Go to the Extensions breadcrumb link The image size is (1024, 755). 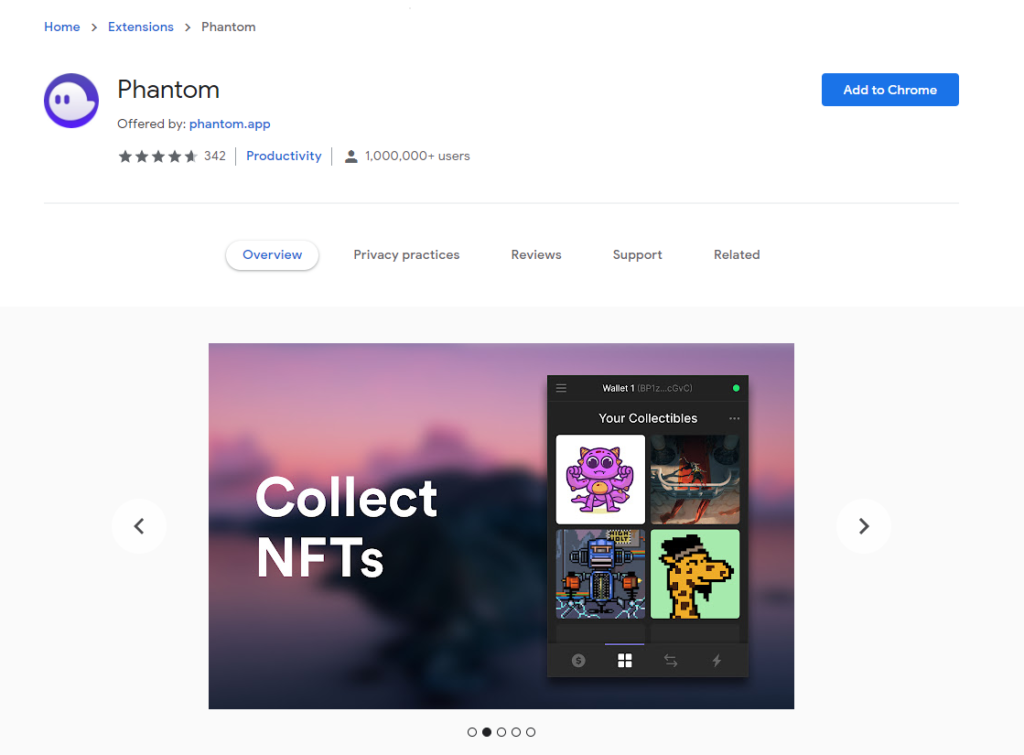point(140,27)
